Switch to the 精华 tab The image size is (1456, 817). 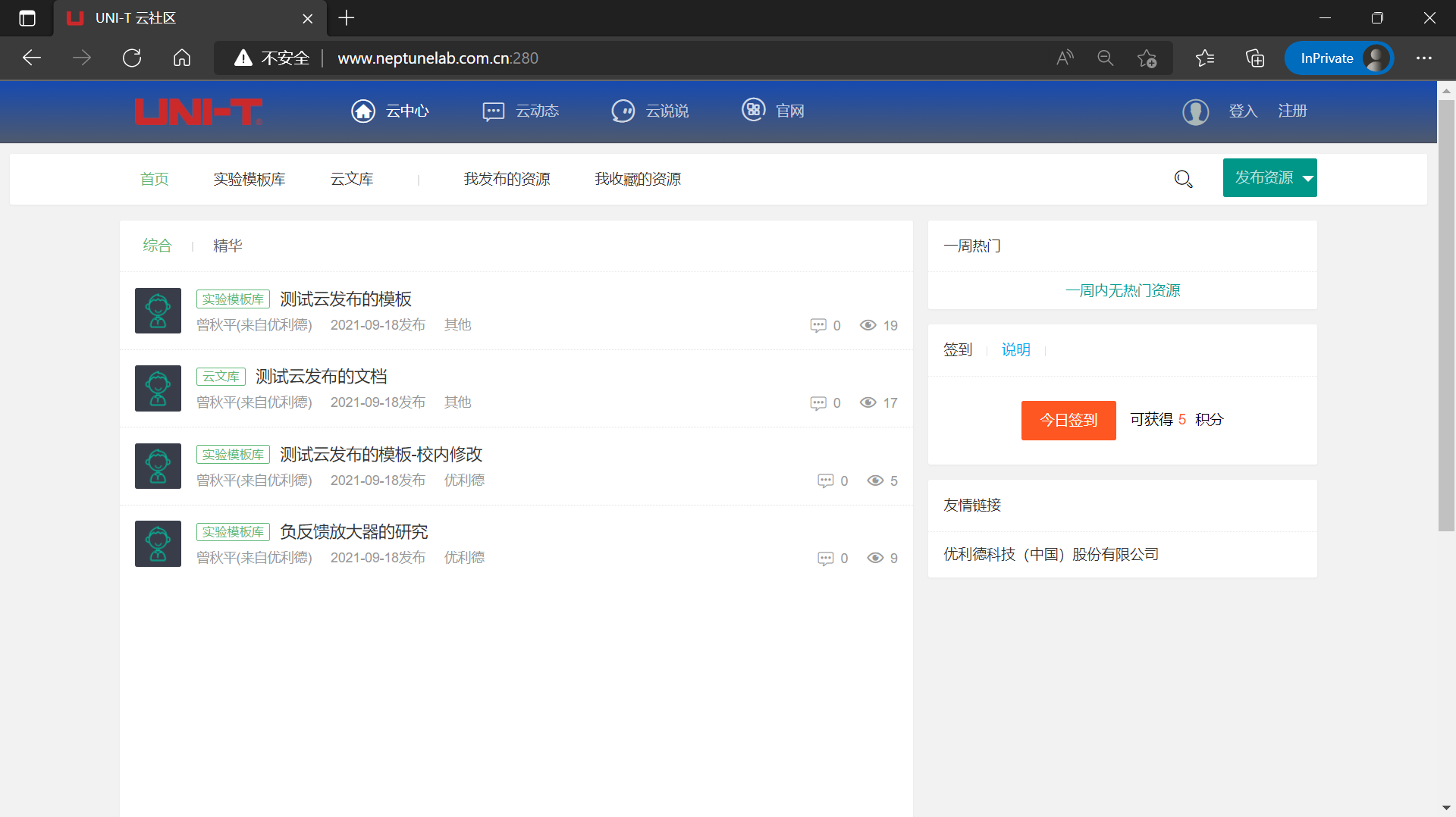[227, 246]
